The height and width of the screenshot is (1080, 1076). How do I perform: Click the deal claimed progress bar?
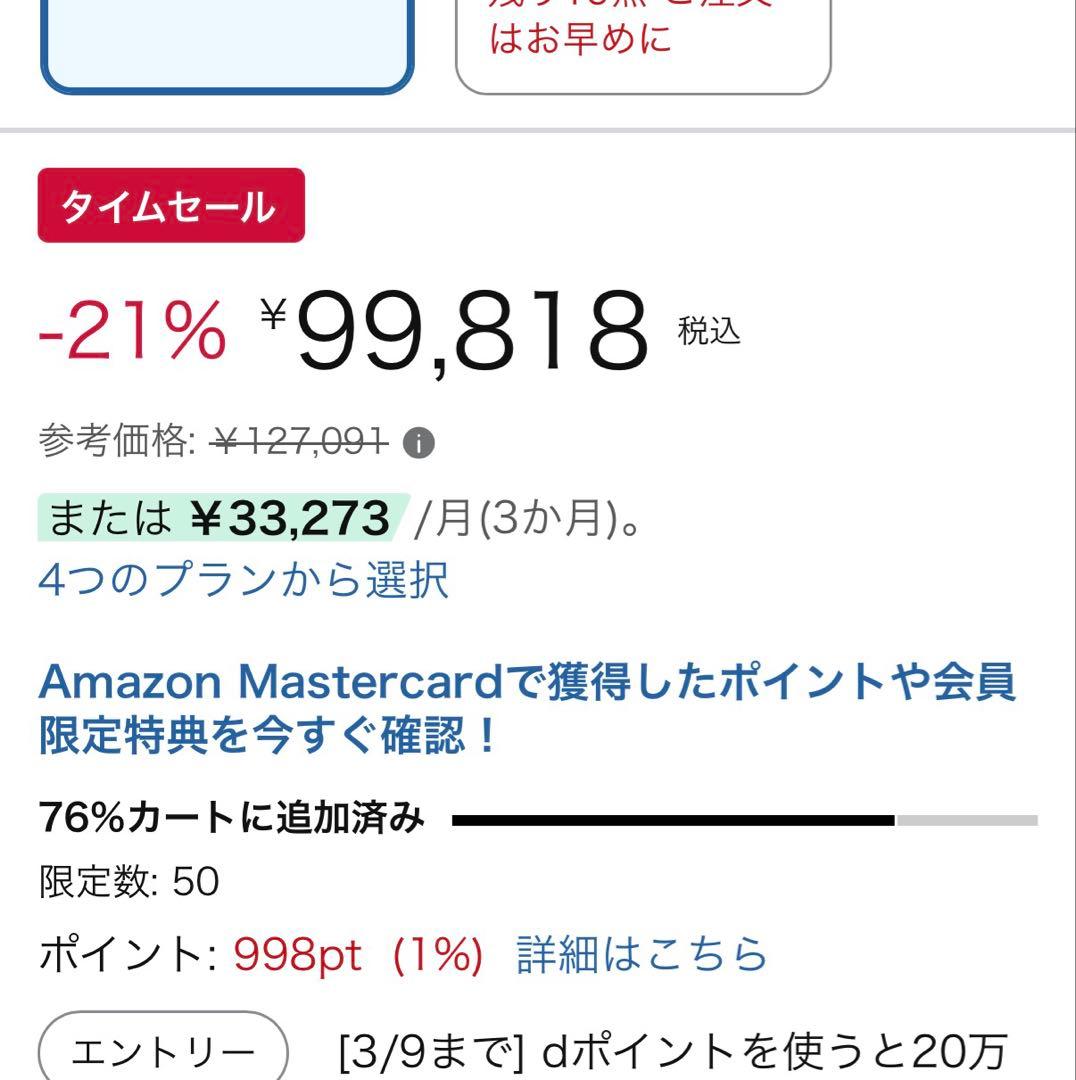click(x=744, y=820)
